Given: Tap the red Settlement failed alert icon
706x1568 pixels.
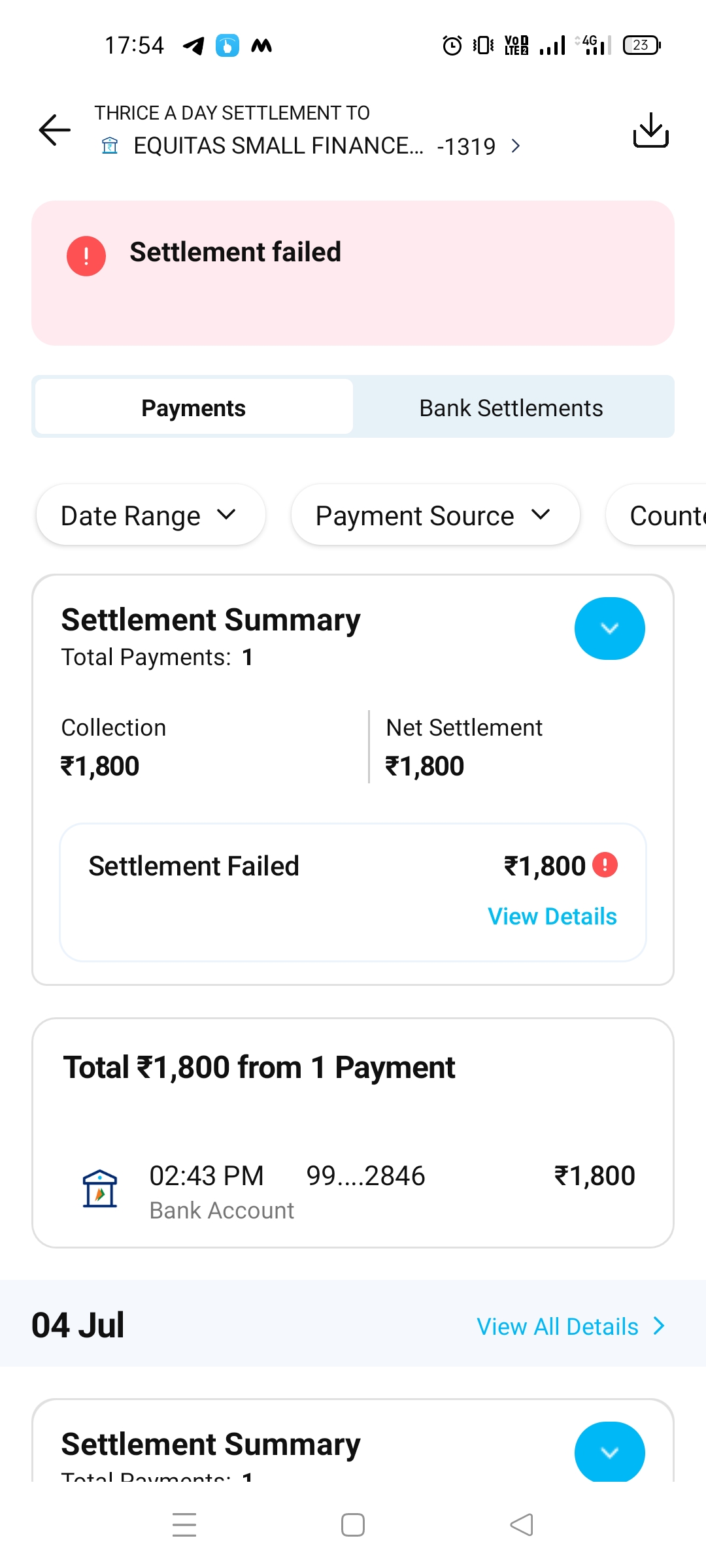Looking at the screenshot, I should pyautogui.click(x=86, y=256).
